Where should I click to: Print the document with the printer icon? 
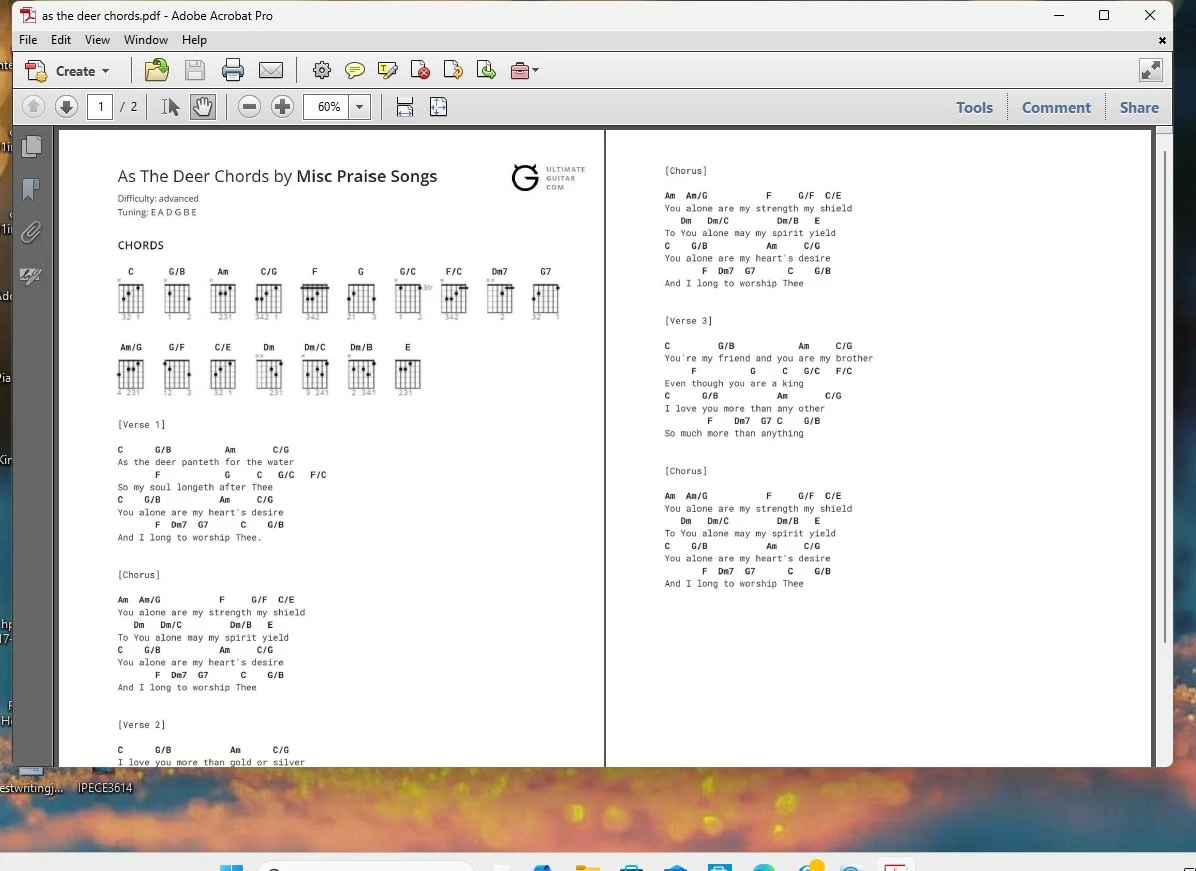pyautogui.click(x=233, y=70)
